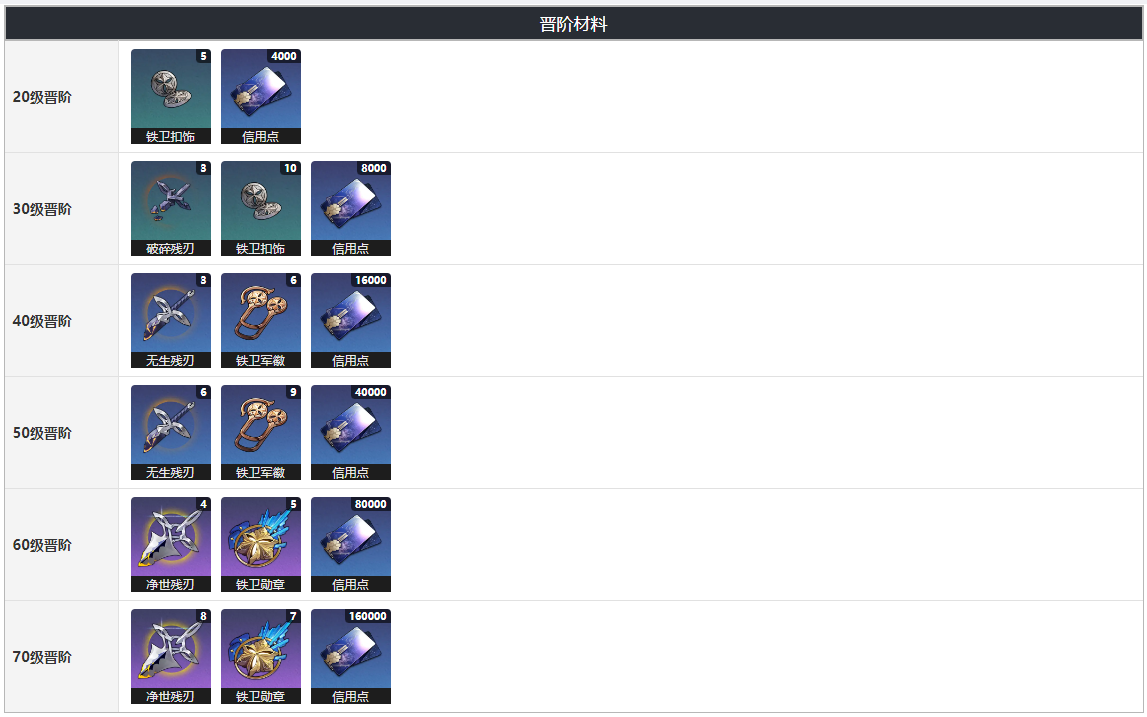Select the 160000 信用点 icon
The image size is (1147, 717).
(x=350, y=656)
